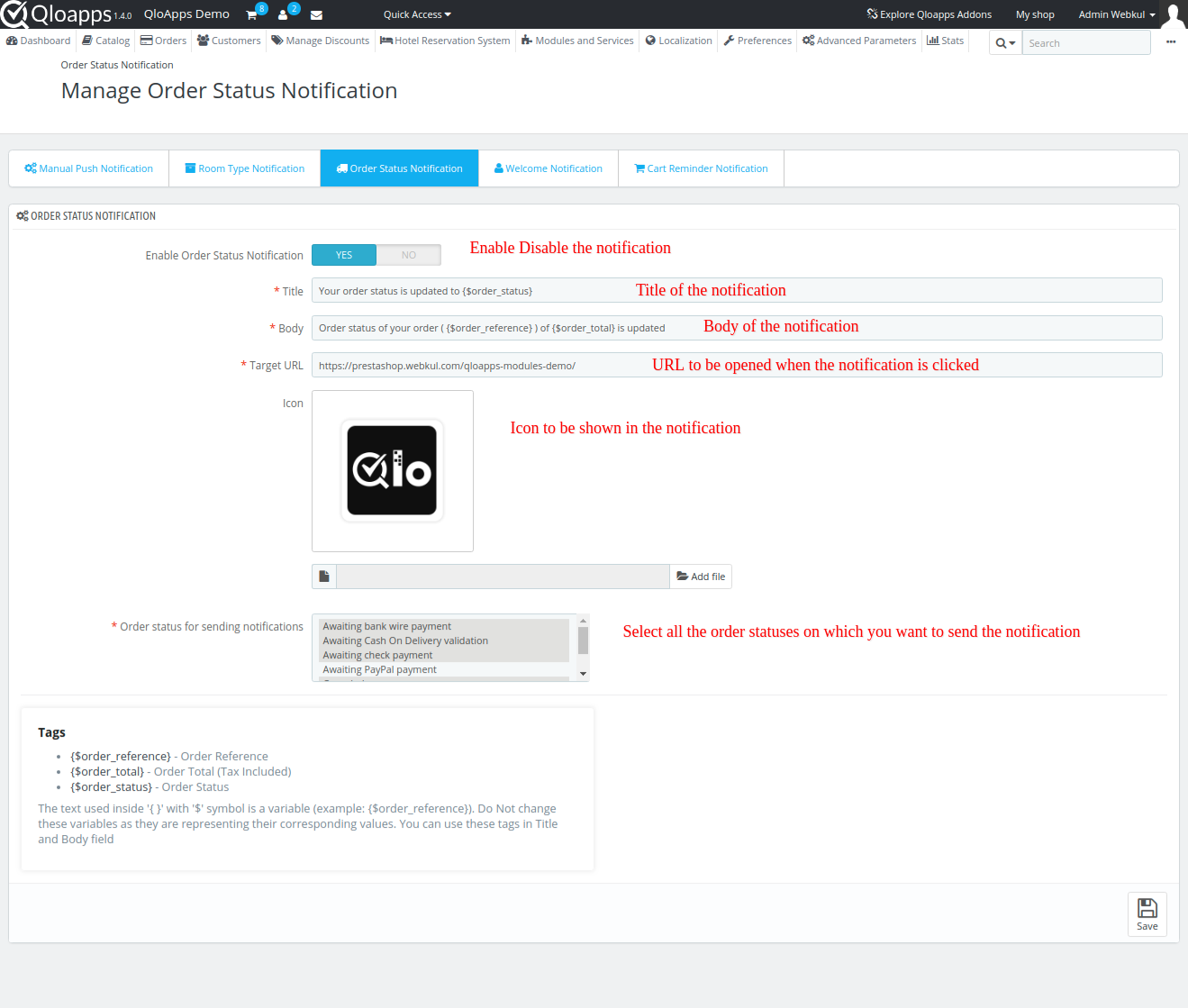The width and height of the screenshot is (1188, 1008).
Task: Click the {$order_total} tag text
Action: (107, 772)
